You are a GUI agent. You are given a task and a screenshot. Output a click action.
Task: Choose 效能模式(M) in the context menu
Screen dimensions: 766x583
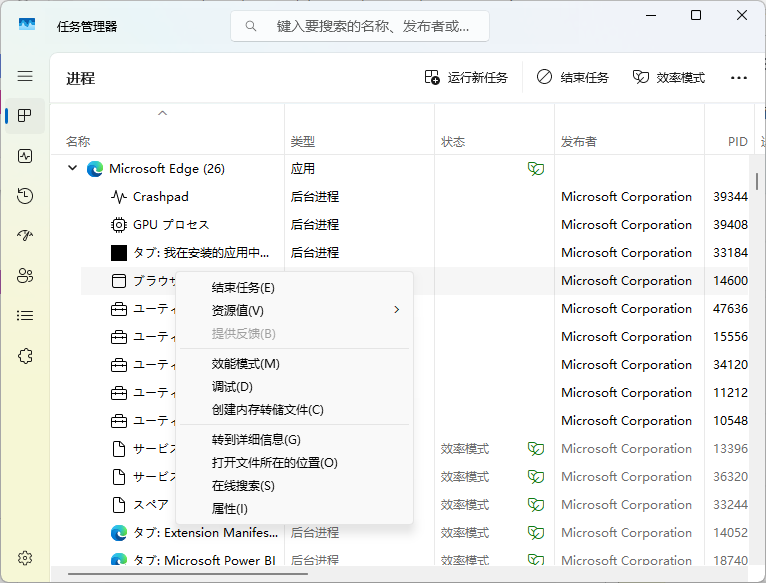pyautogui.click(x=295, y=364)
